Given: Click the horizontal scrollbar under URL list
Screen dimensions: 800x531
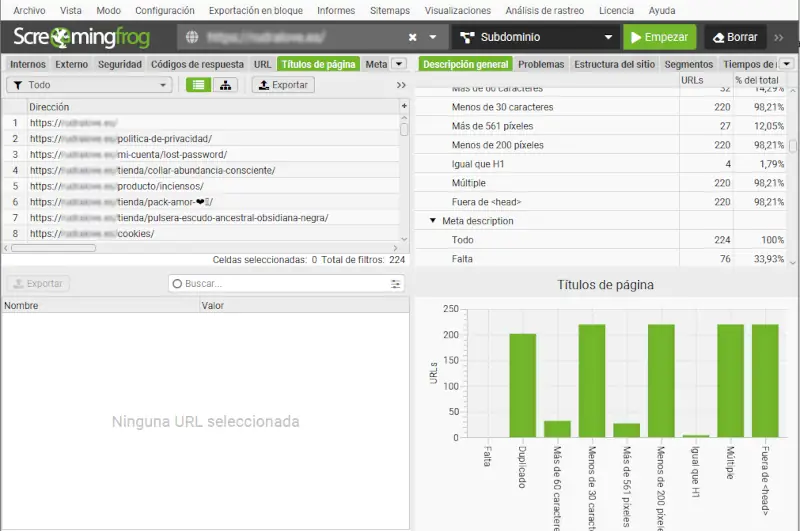Looking at the screenshot, I should 53,248.
